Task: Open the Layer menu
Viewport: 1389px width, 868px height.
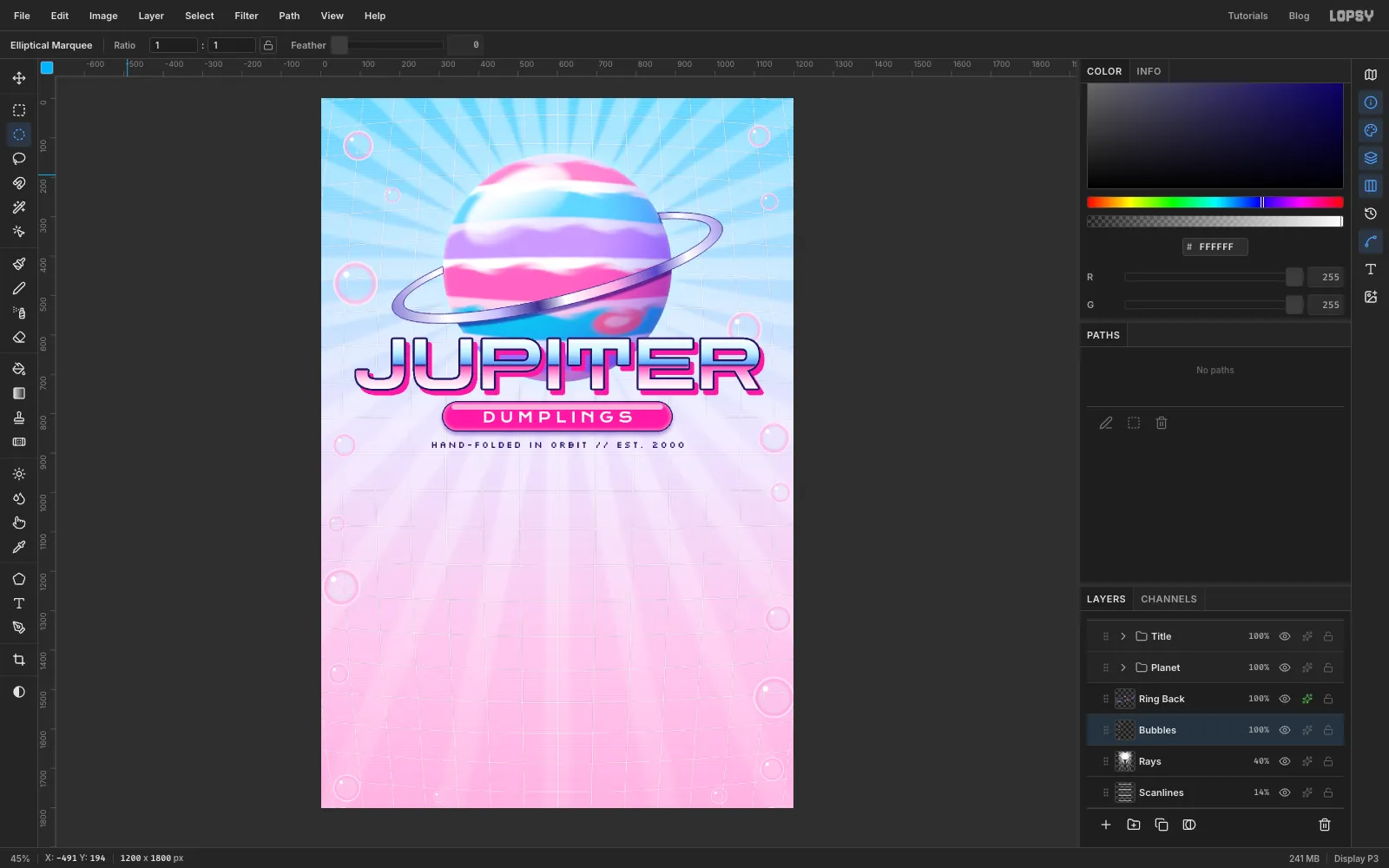Action: [151, 16]
